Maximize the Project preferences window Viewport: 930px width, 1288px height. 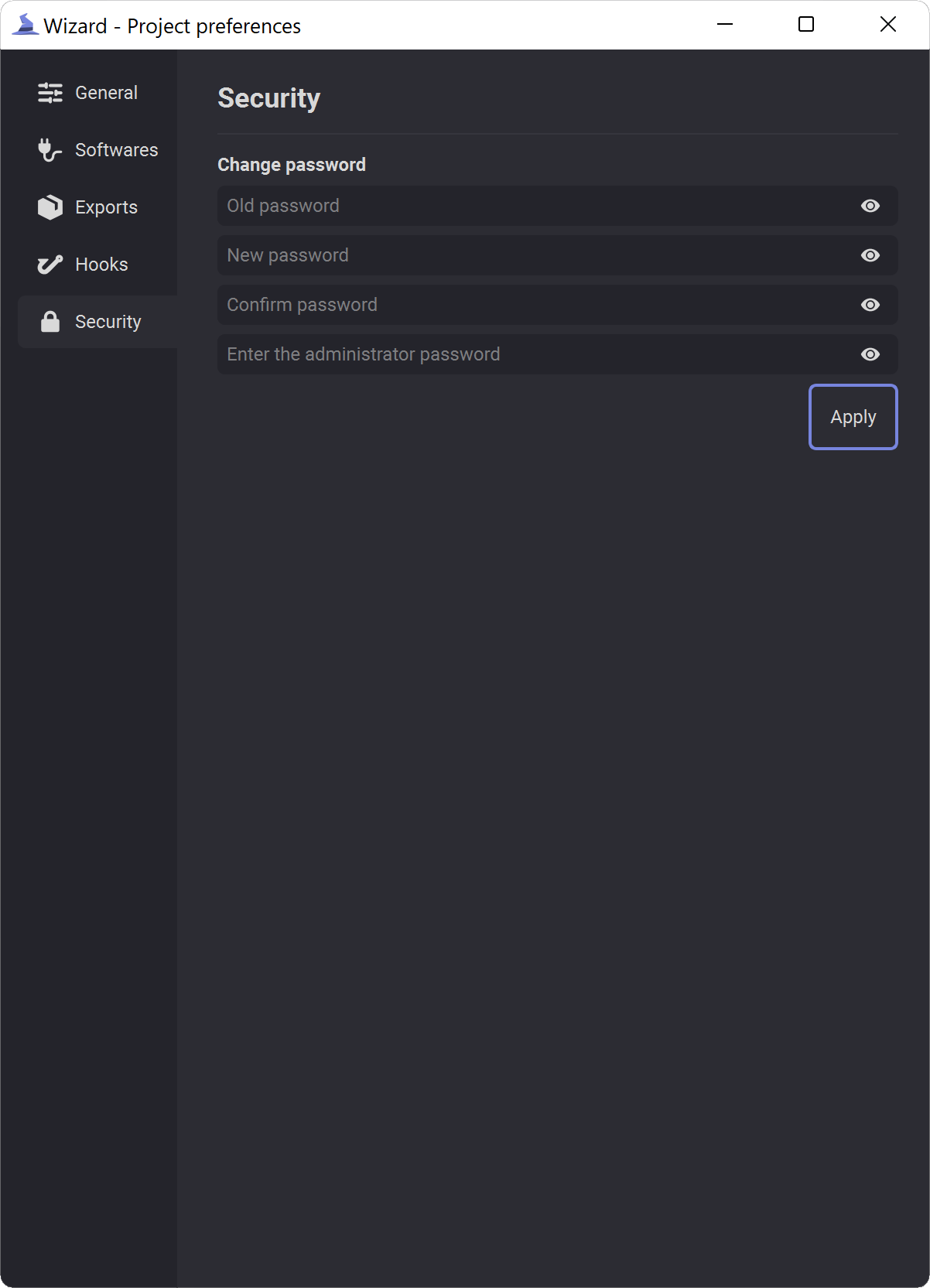(806, 25)
